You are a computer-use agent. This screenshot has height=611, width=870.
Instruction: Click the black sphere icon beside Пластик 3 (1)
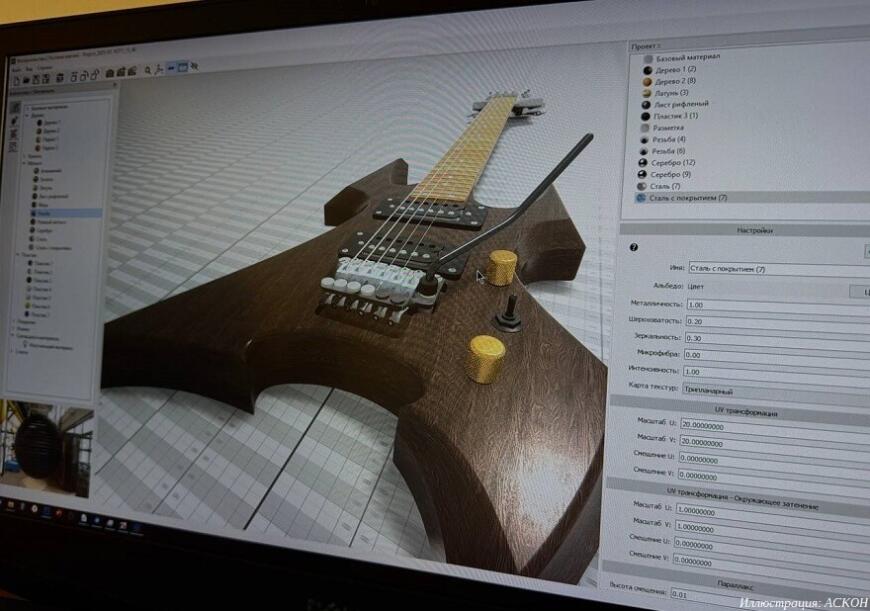tap(645, 117)
